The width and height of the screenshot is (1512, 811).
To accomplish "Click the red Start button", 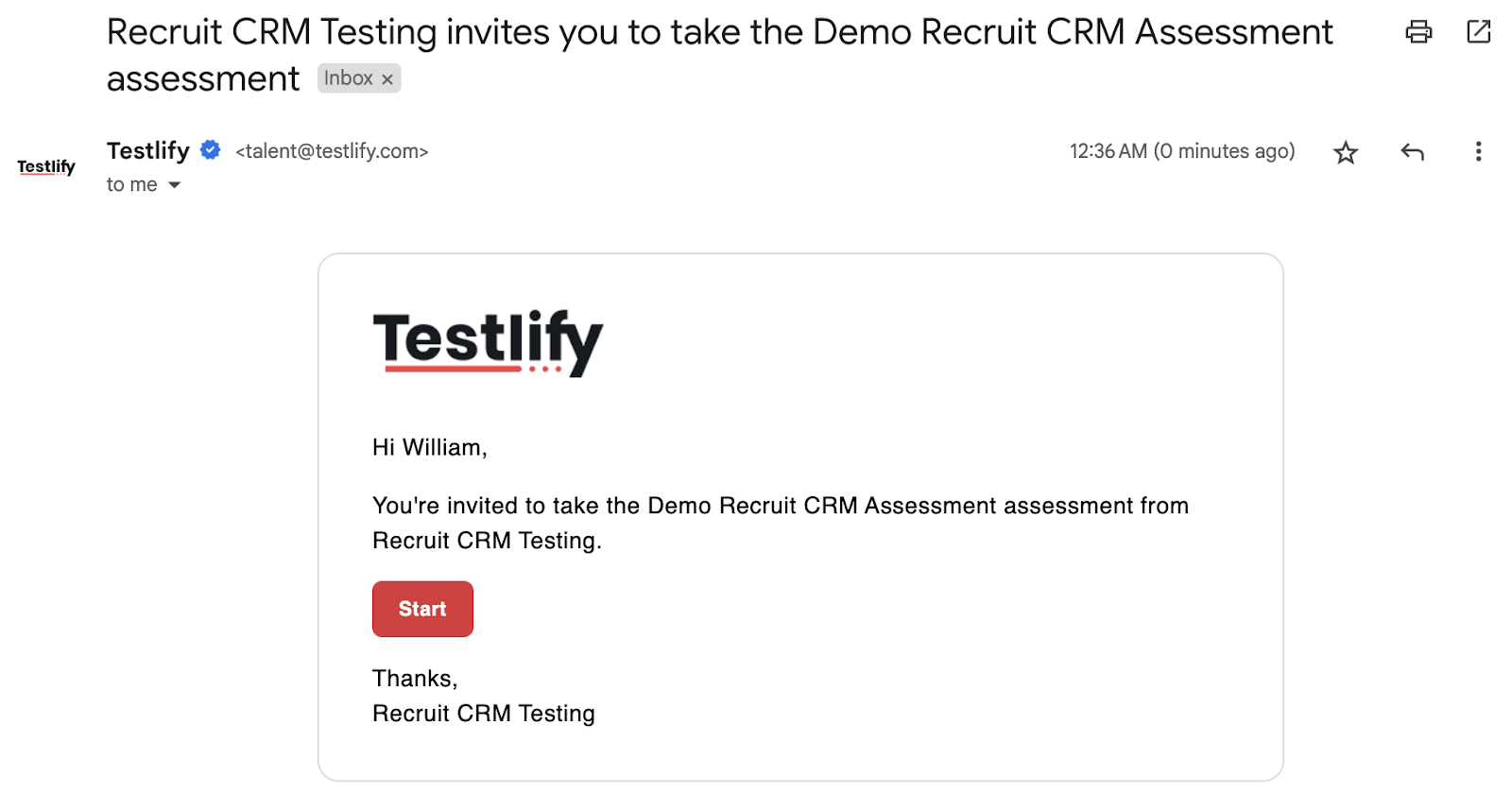I will 422,609.
